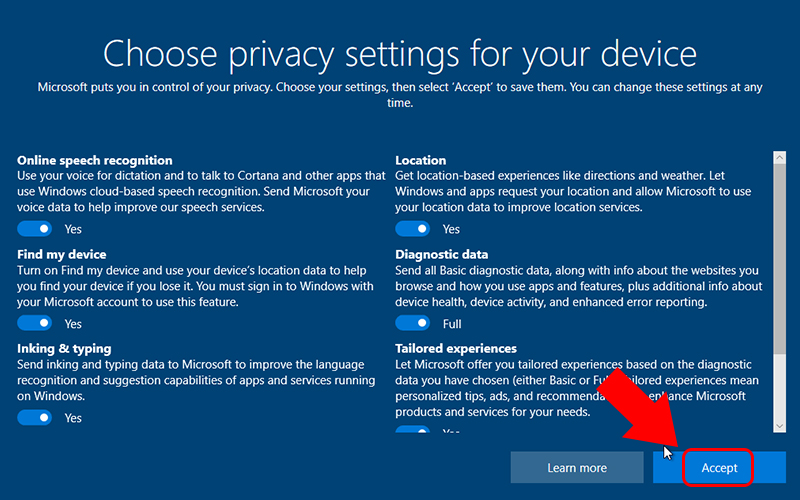Click the 'Find my device' heading
The height and width of the screenshot is (500, 800).
pyautogui.click(x=62, y=254)
